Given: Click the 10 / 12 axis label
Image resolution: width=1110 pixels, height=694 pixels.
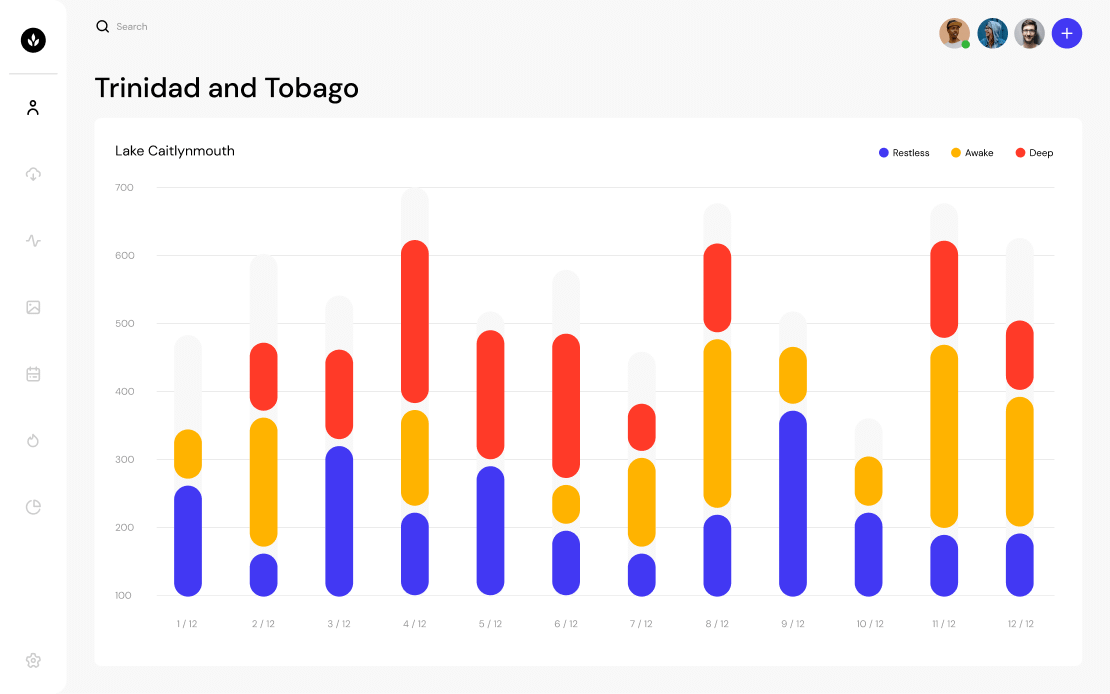Looking at the screenshot, I should [x=870, y=624].
